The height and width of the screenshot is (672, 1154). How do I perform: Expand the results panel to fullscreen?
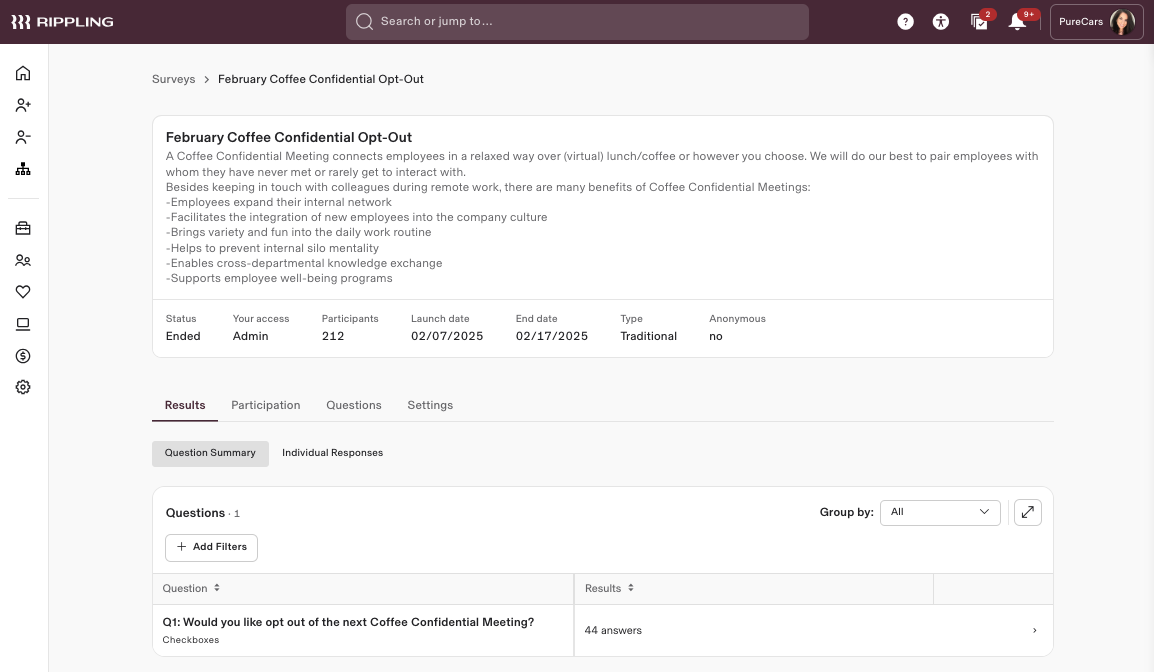pyautogui.click(x=1028, y=512)
